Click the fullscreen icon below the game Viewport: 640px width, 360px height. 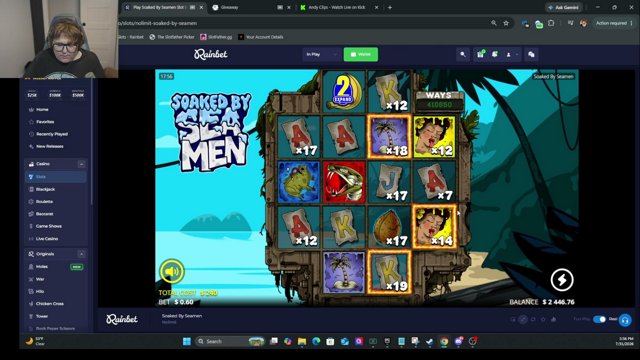point(533,319)
